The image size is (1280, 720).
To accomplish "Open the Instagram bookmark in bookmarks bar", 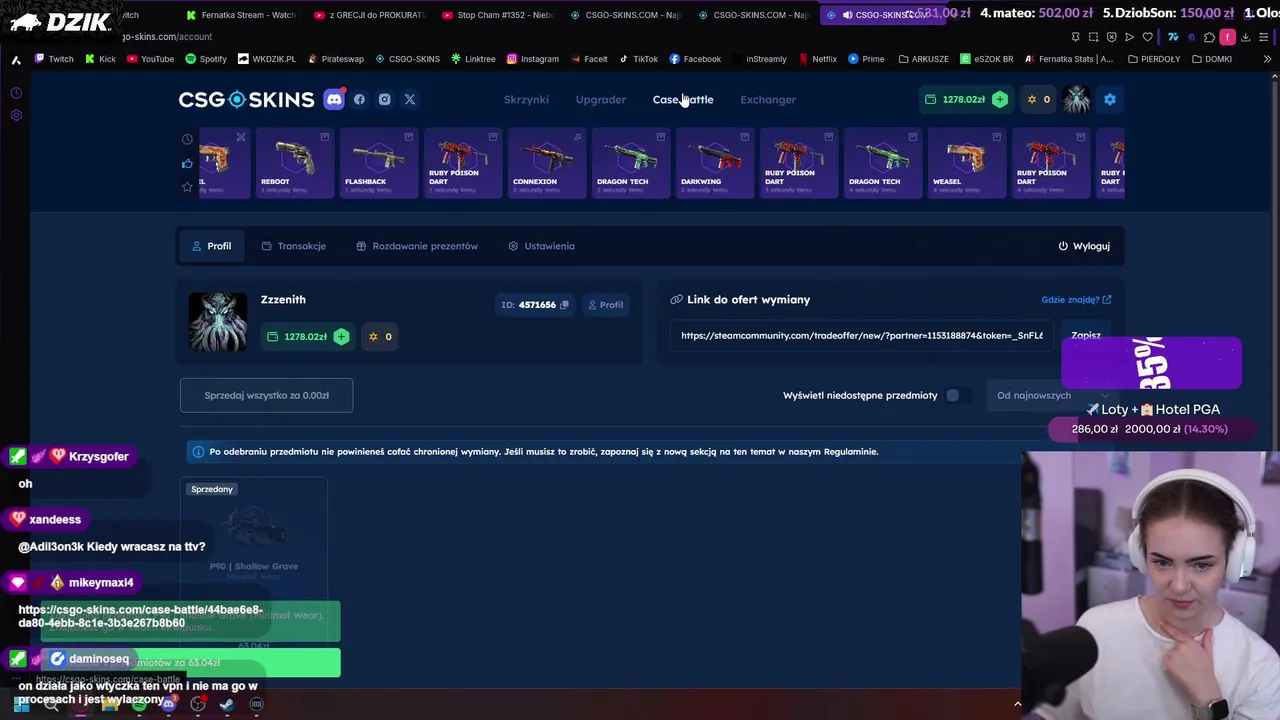I will [x=533, y=59].
